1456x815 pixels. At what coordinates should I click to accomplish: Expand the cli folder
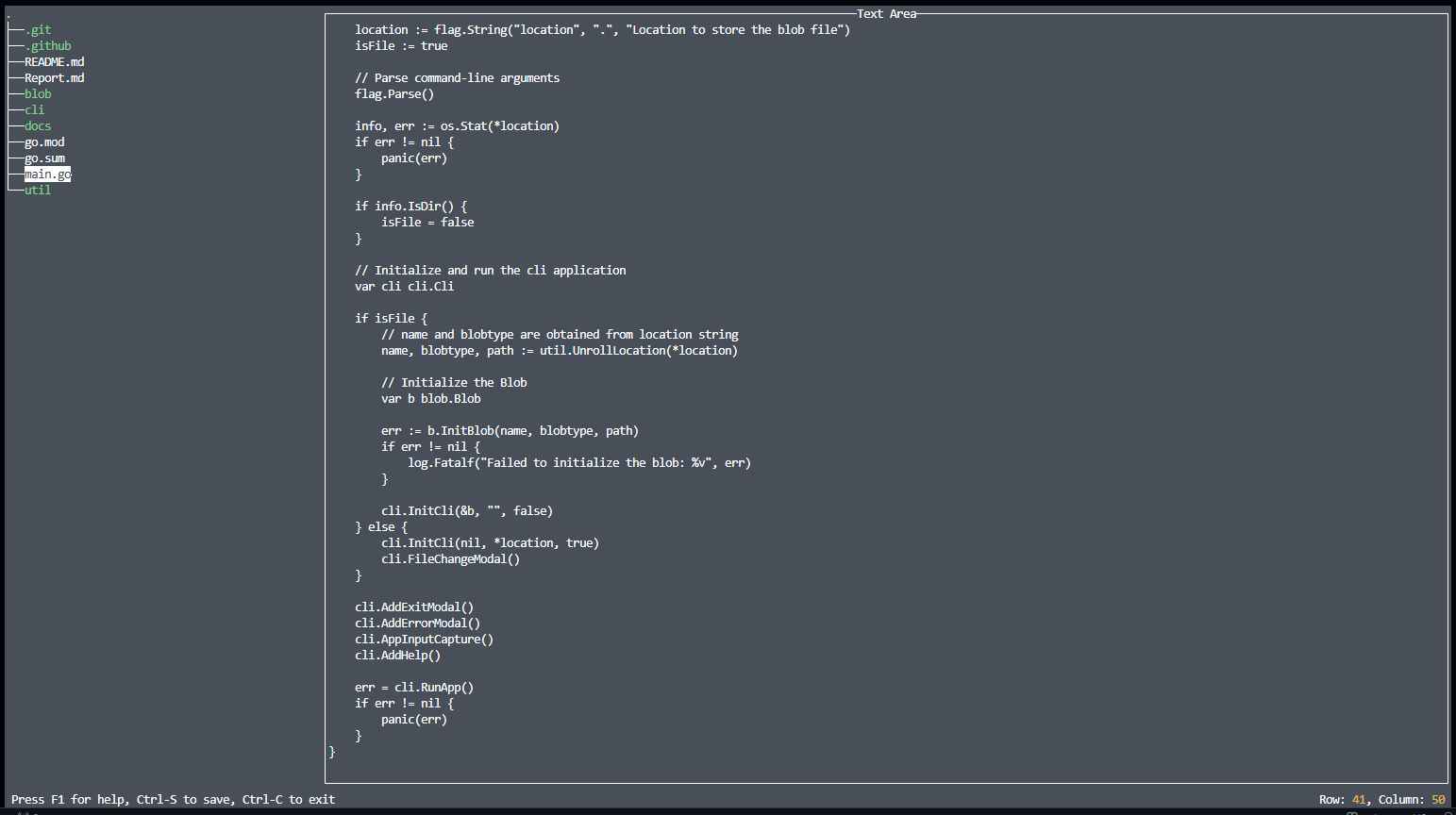(35, 110)
